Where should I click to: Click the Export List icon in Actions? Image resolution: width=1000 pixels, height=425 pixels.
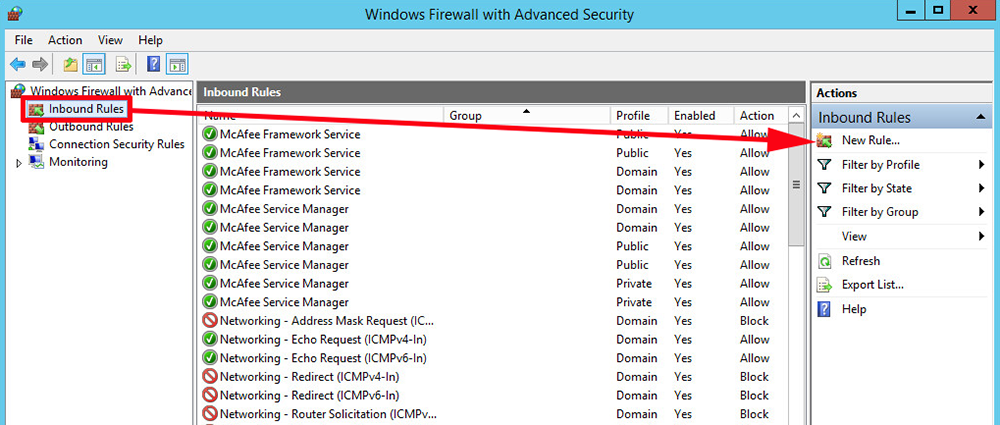pyautogui.click(x=825, y=285)
